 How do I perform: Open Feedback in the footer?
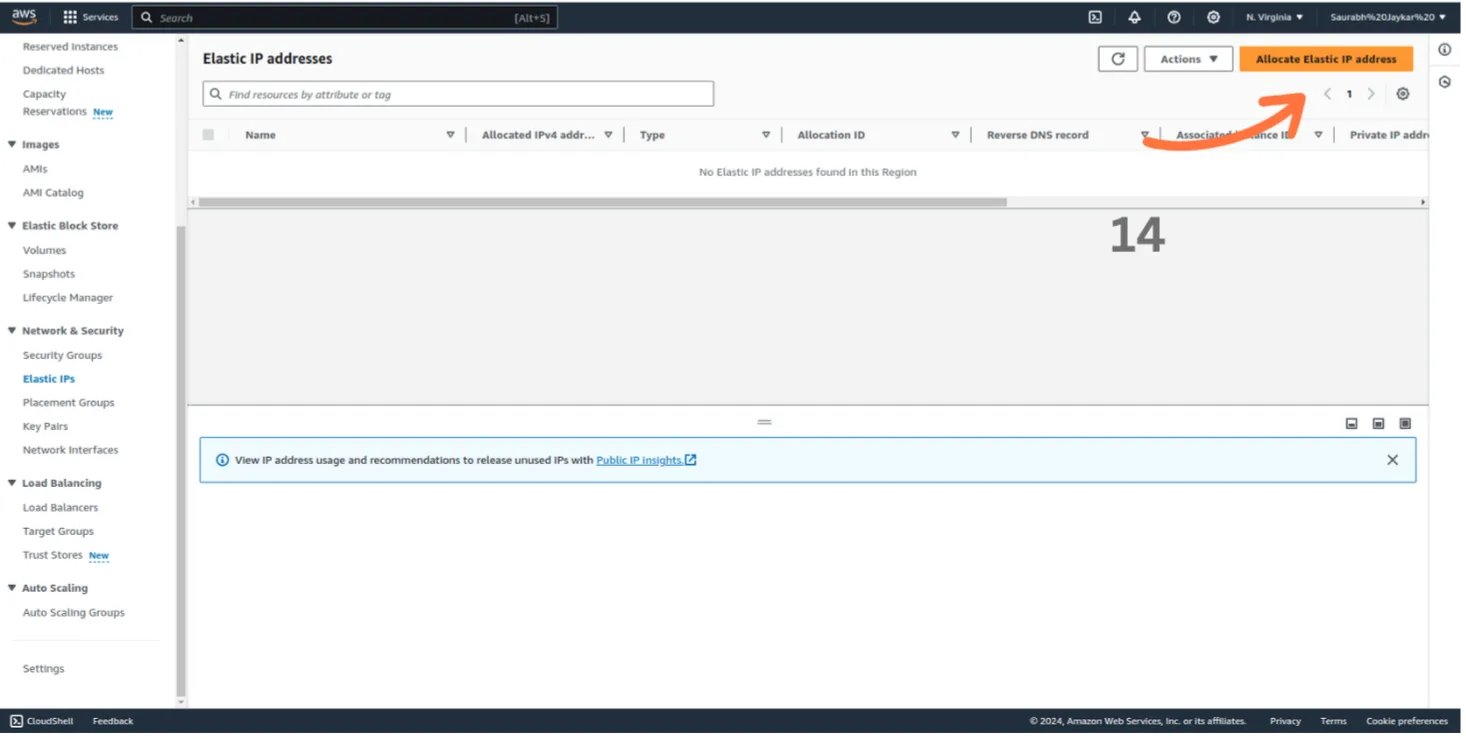[x=113, y=721]
